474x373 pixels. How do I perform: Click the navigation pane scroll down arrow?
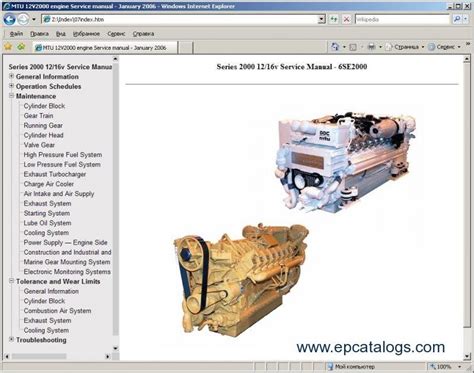coord(115,348)
